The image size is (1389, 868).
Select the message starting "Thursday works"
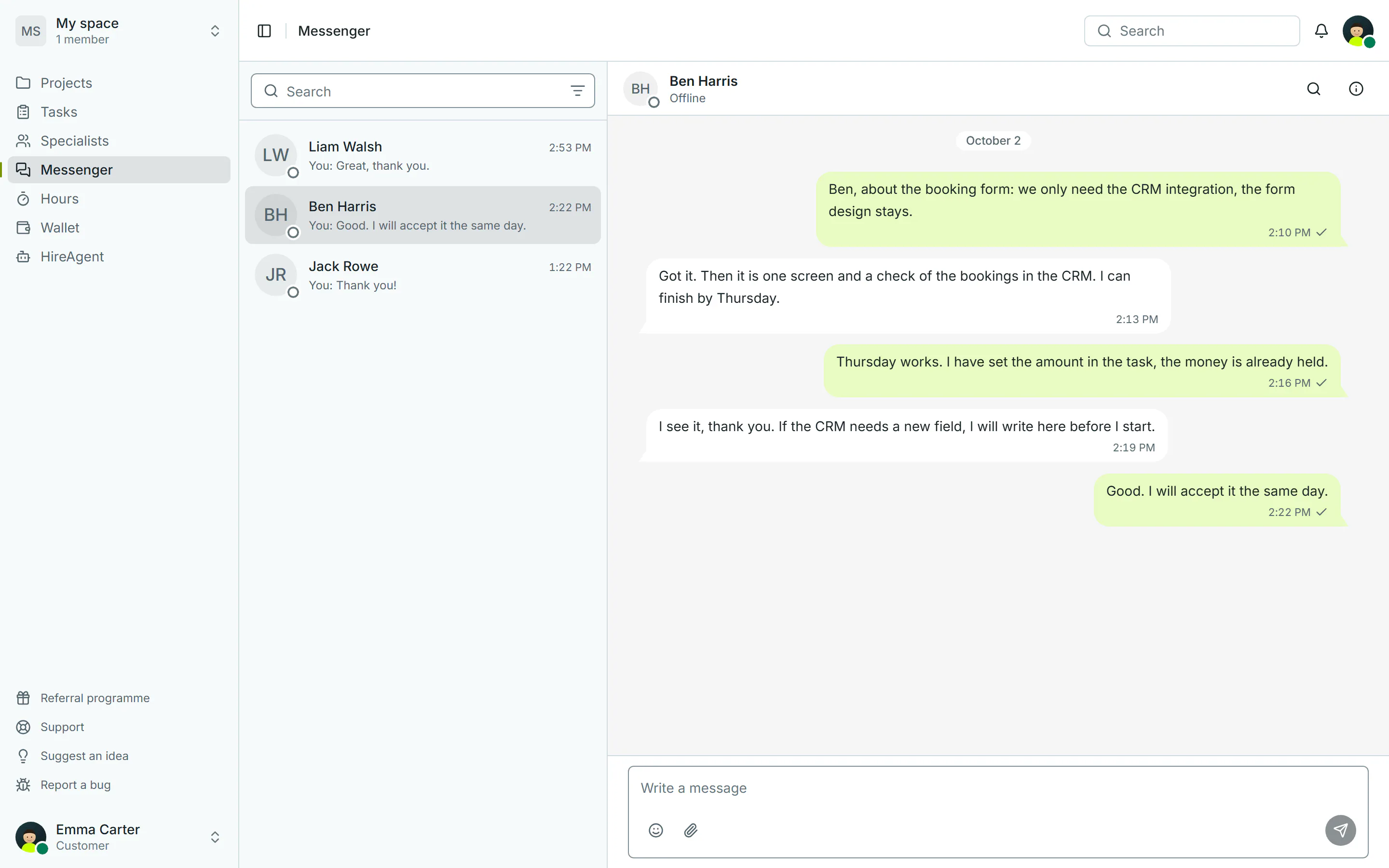[1082, 371]
